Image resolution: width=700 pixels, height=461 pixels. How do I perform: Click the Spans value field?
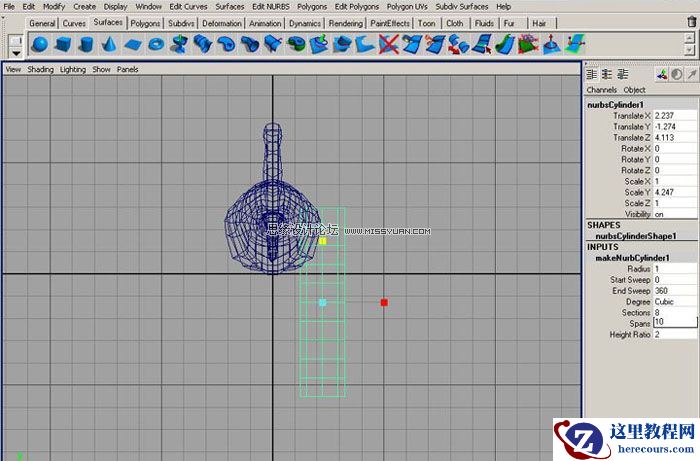(x=675, y=322)
